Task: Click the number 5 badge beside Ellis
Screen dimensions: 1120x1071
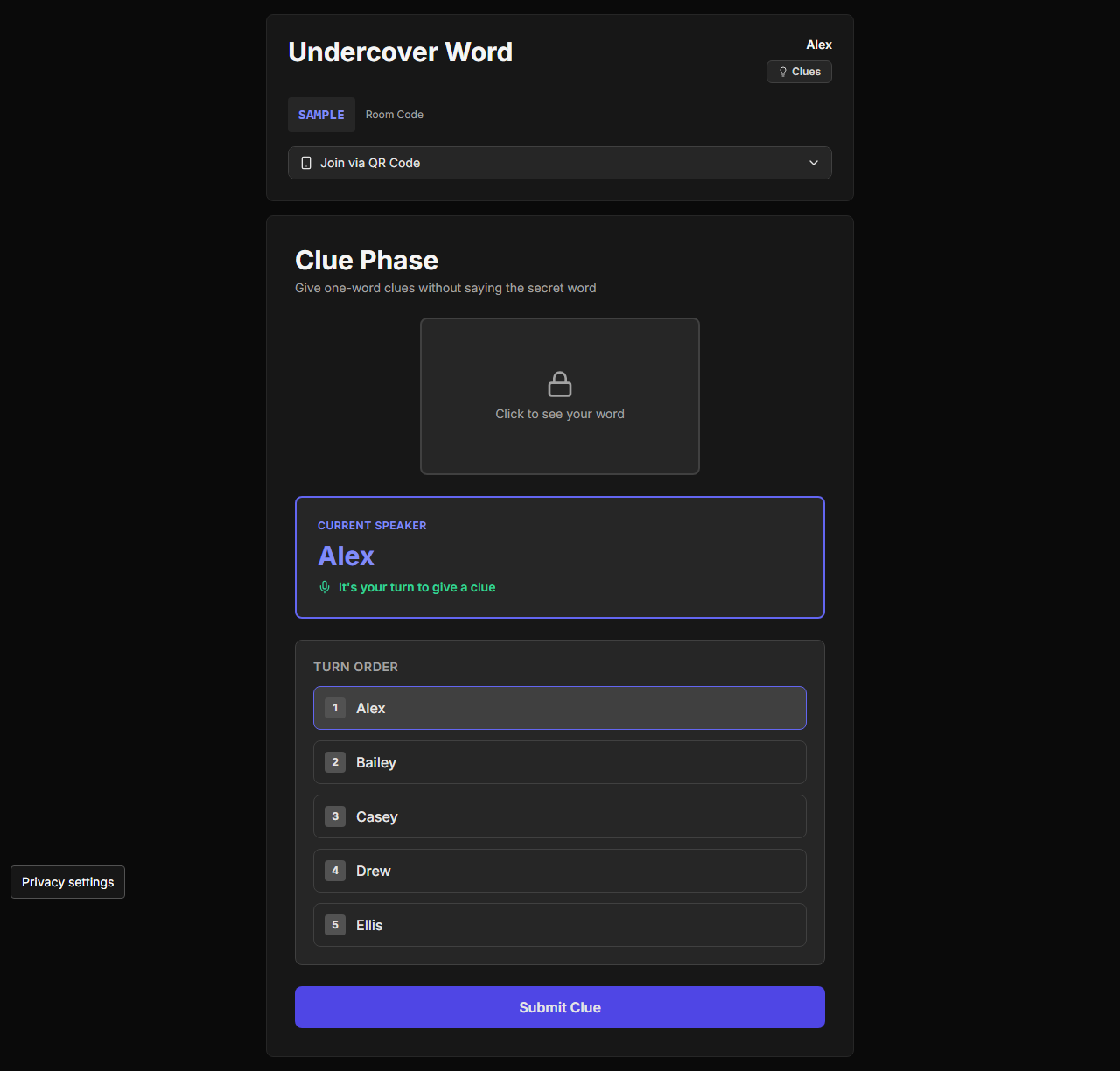Action: click(x=335, y=925)
